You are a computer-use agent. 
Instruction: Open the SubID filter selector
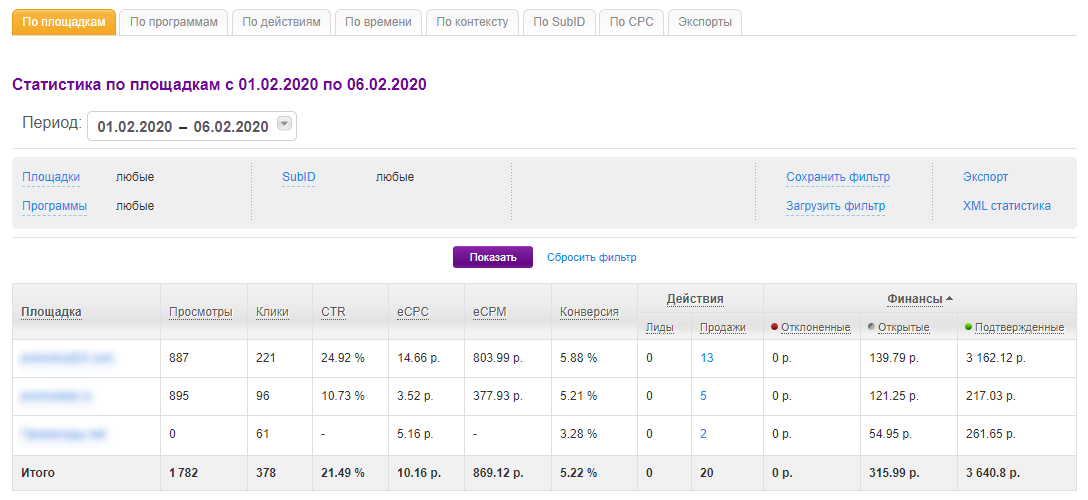(x=298, y=177)
